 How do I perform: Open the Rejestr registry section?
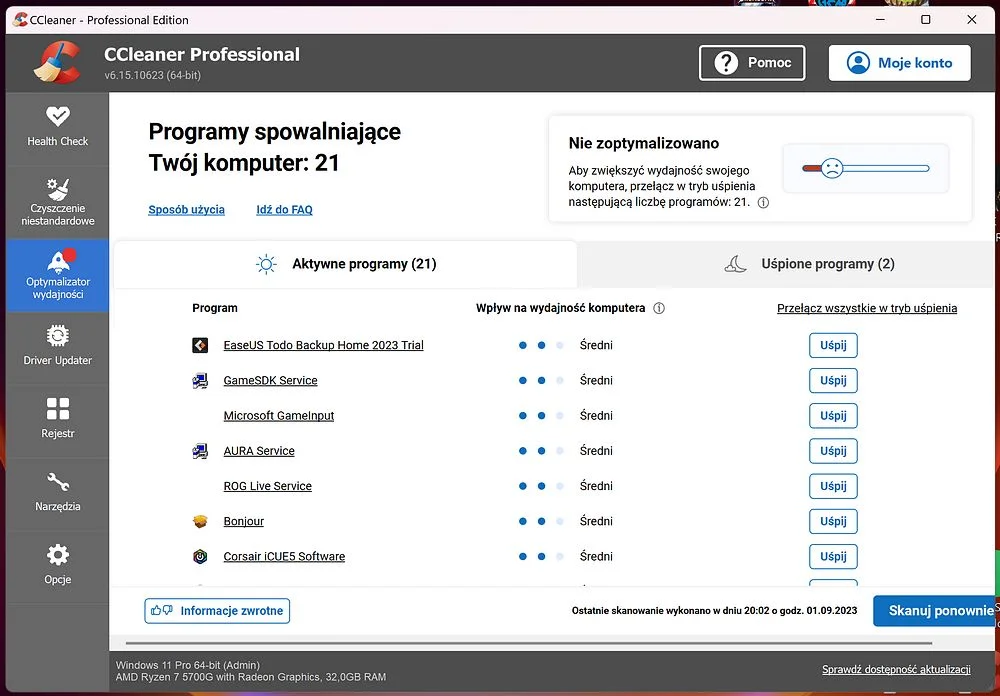(57, 420)
